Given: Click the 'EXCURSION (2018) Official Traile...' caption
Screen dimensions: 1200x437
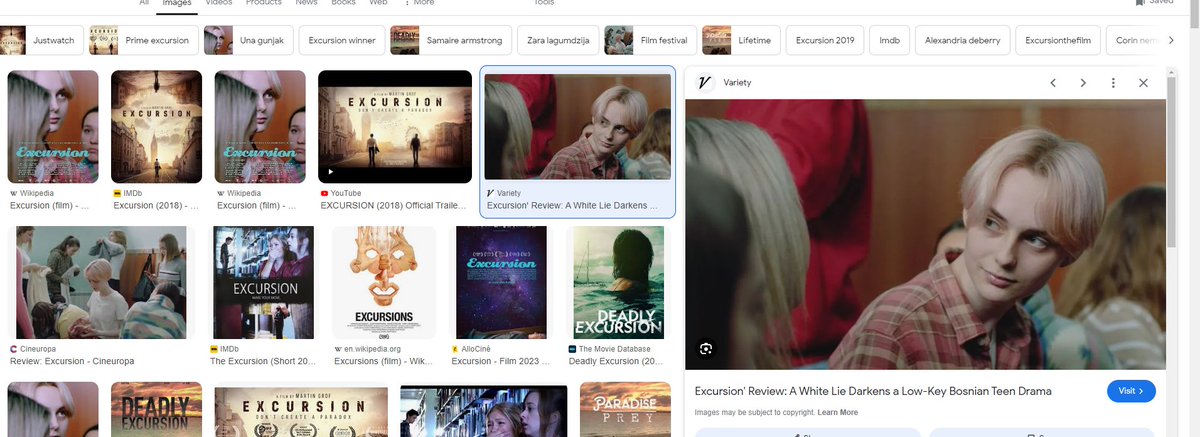Looking at the screenshot, I should click(x=394, y=205).
